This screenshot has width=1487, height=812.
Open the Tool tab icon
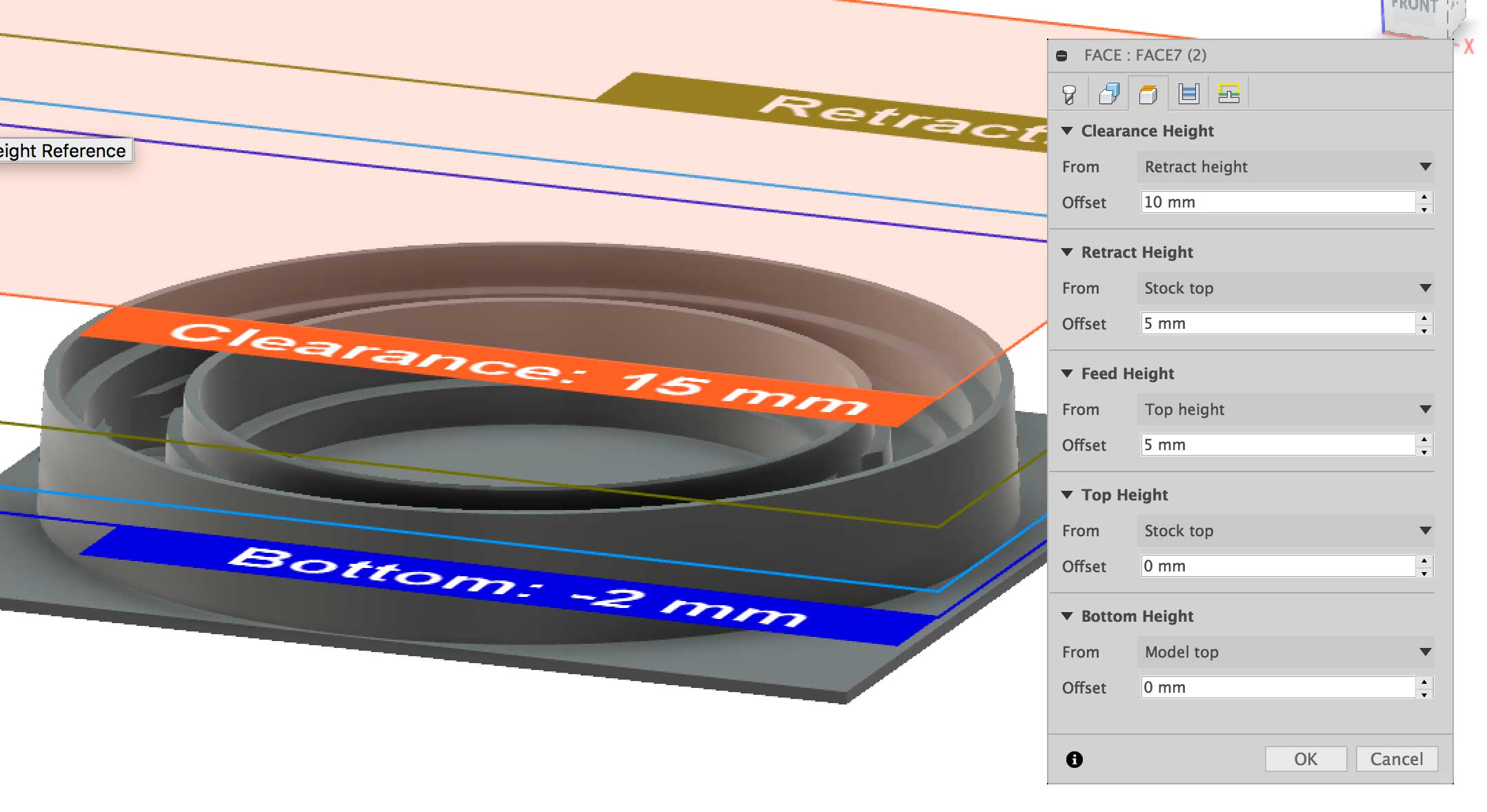pos(1069,94)
